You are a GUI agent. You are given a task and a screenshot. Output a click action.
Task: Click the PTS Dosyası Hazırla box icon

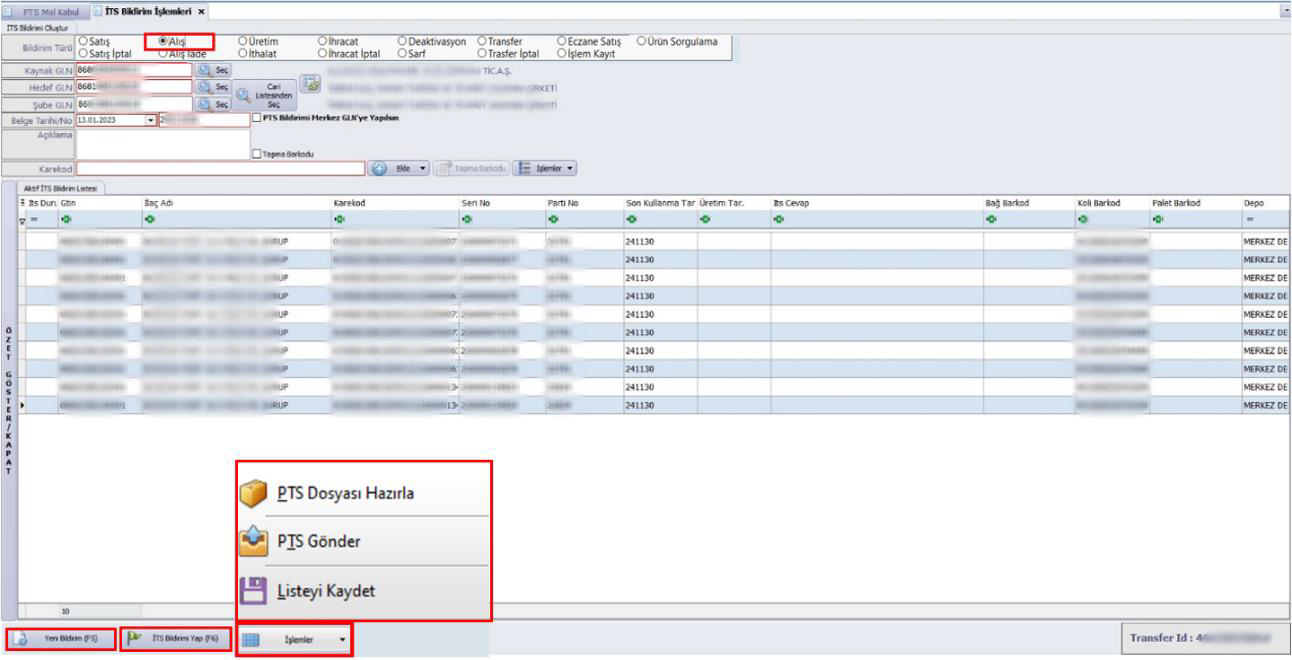point(256,494)
